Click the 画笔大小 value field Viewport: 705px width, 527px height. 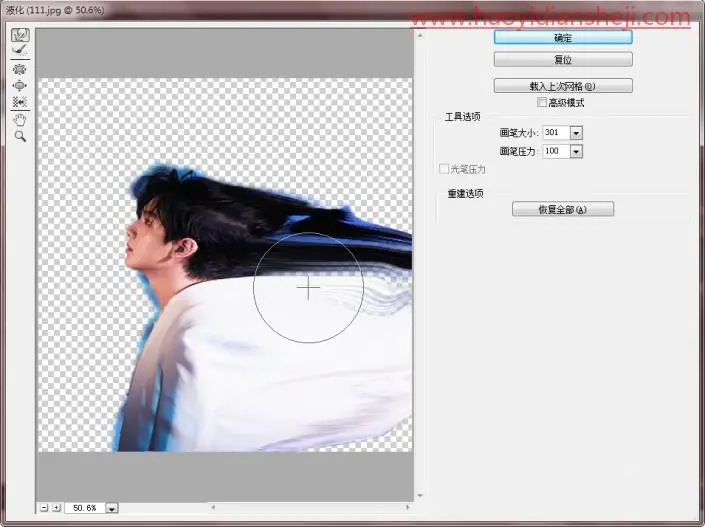pos(556,133)
